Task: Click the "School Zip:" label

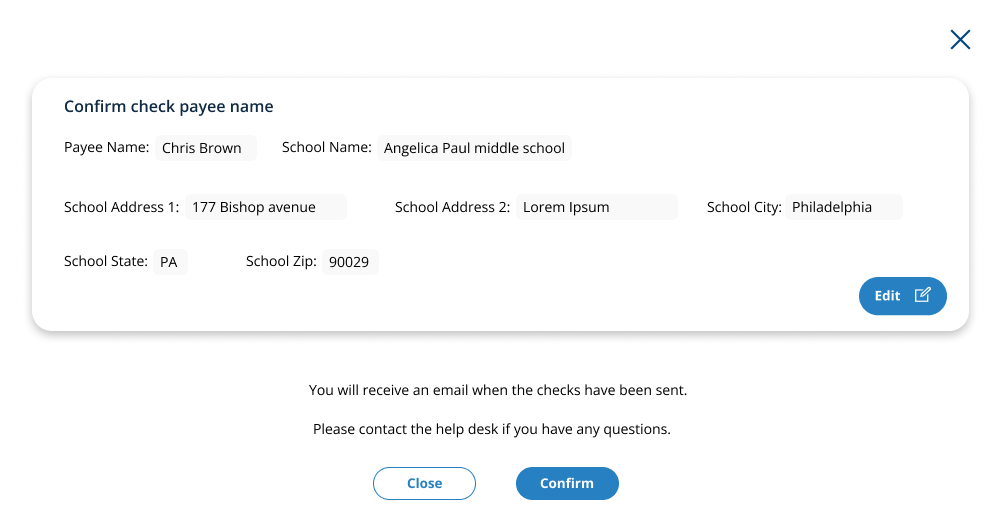Action: pos(281,261)
